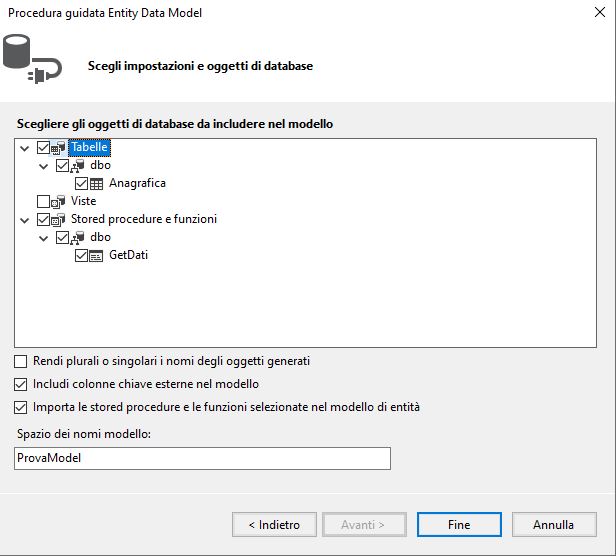
Task: Collapse the dbo node under Tabelle
Action: point(44,167)
